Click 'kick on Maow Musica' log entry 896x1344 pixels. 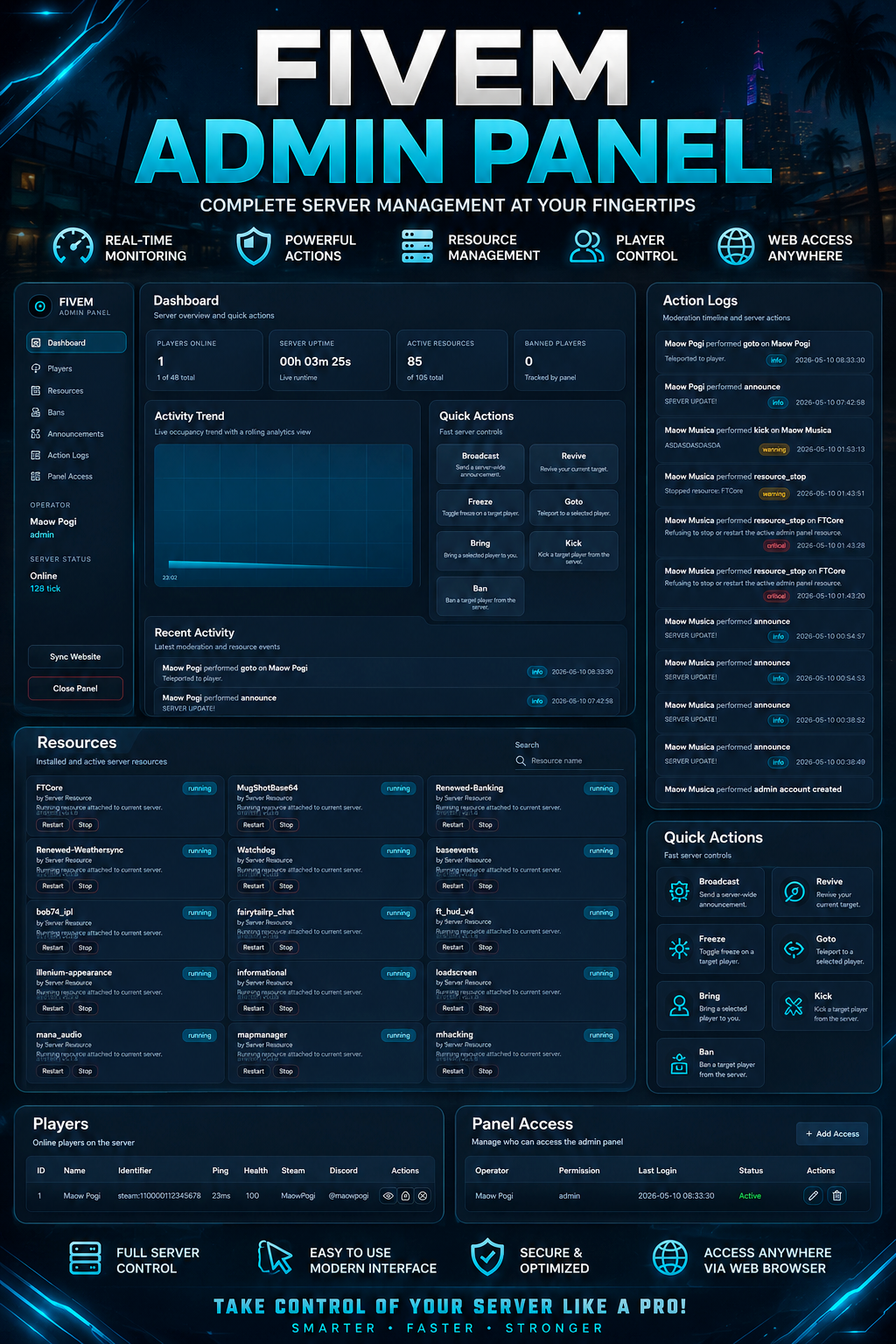click(765, 439)
